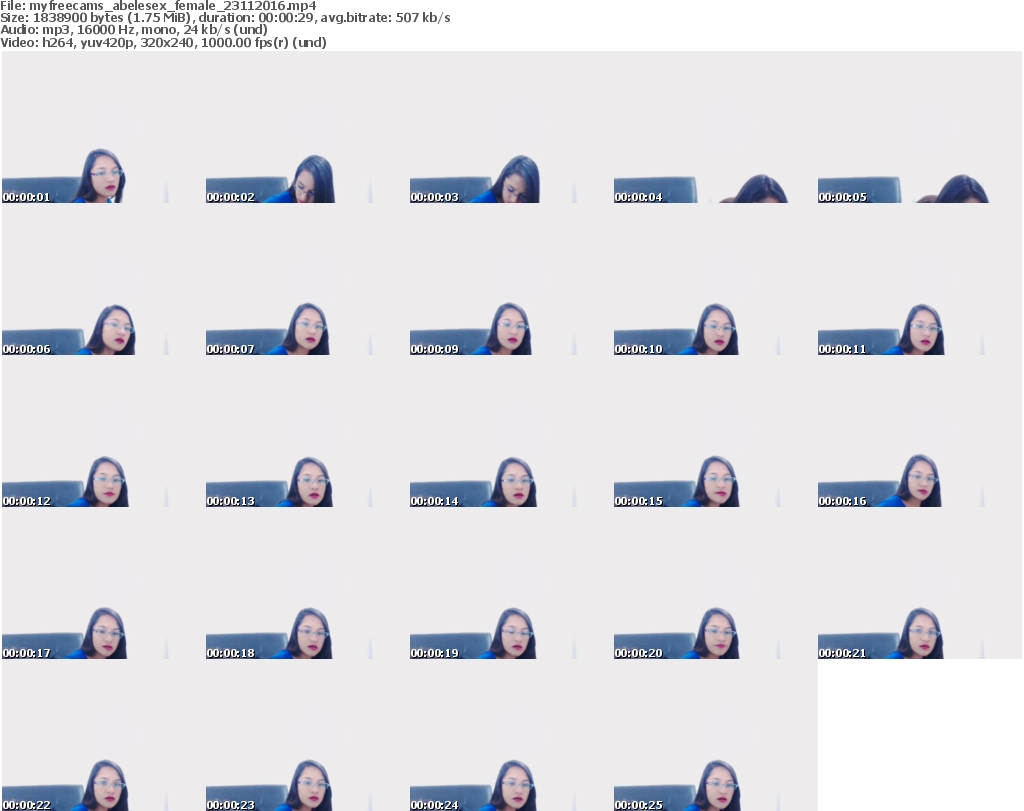Image resolution: width=1024 pixels, height=811 pixels.
Task: Select the thumbnail stamped 00:00:19
Action: pyautogui.click(x=512, y=582)
